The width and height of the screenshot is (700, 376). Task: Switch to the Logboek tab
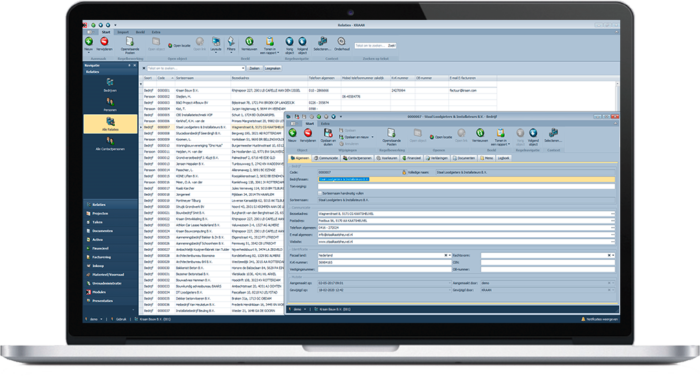(503, 158)
